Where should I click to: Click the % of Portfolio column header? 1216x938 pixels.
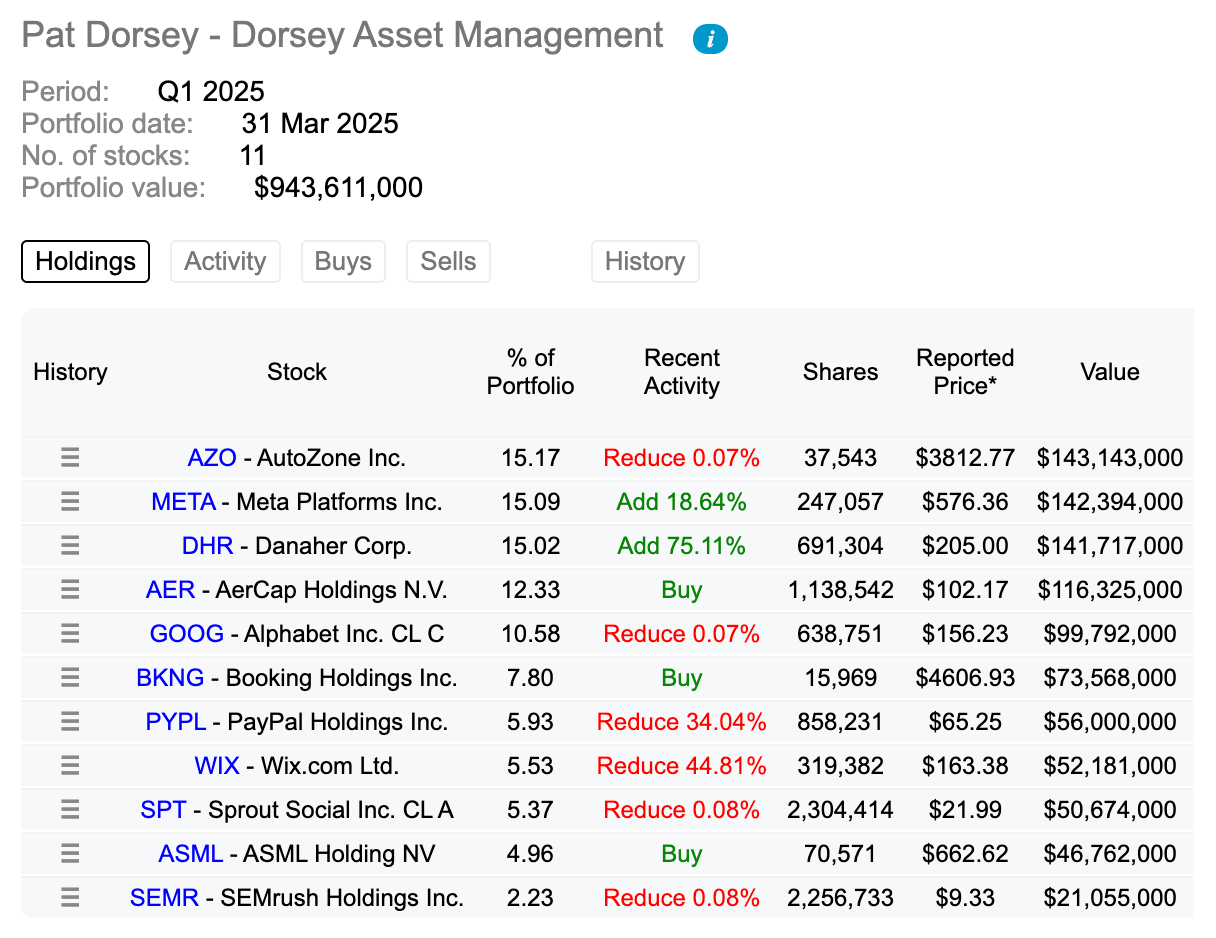tap(531, 372)
